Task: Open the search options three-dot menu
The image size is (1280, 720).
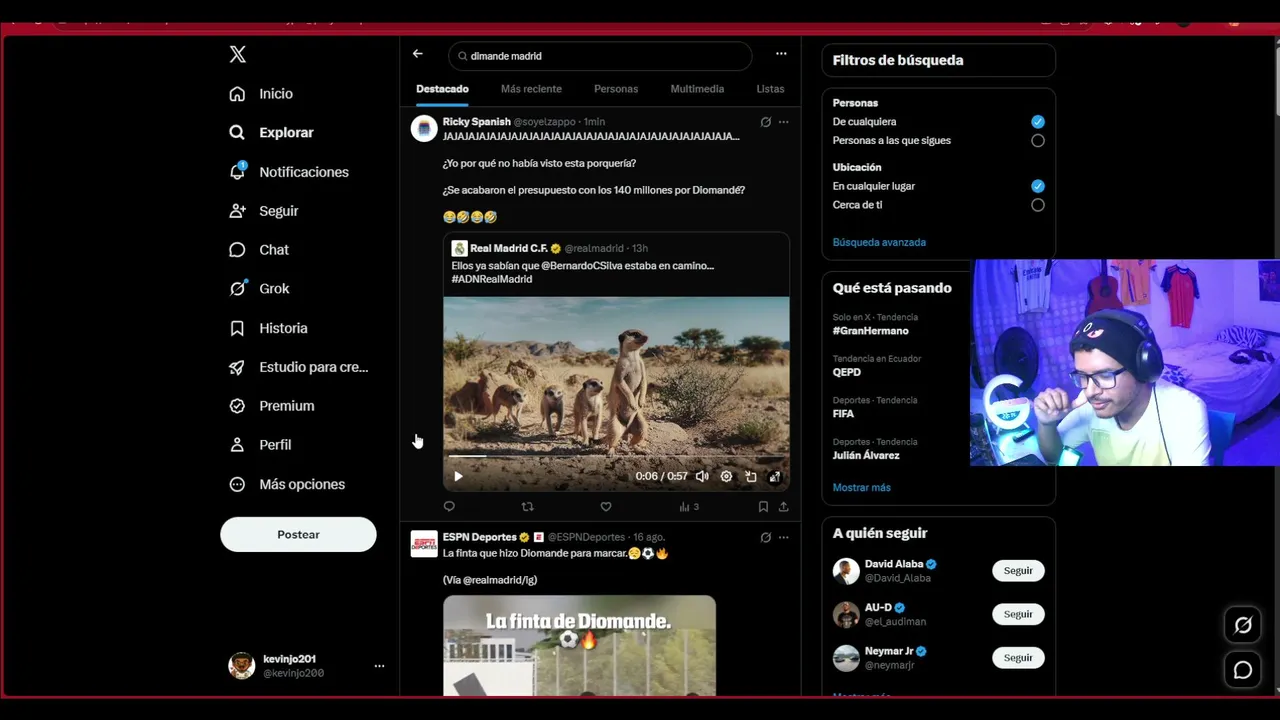Action: click(781, 54)
